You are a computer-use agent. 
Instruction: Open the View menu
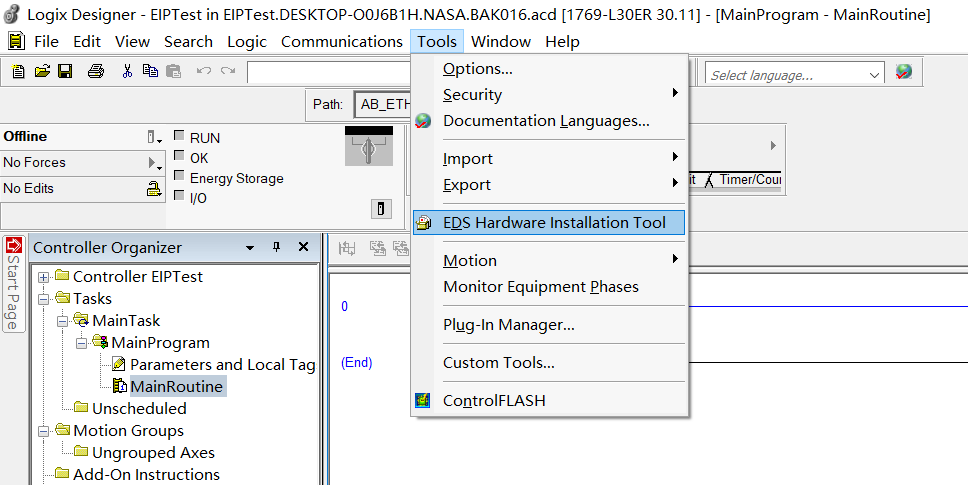pos(132,41)
